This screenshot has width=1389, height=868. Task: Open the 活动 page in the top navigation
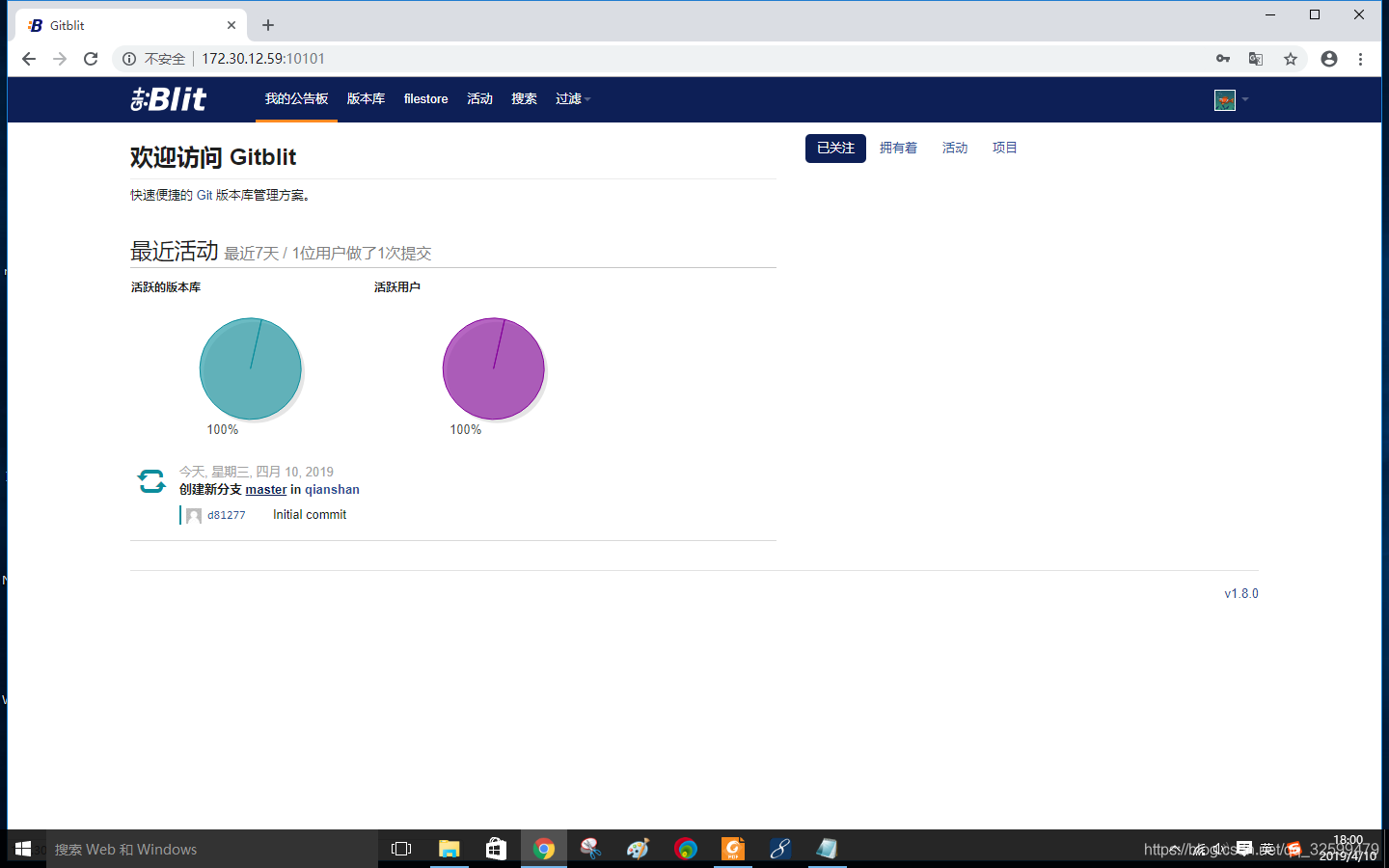[x=479, y=98]
